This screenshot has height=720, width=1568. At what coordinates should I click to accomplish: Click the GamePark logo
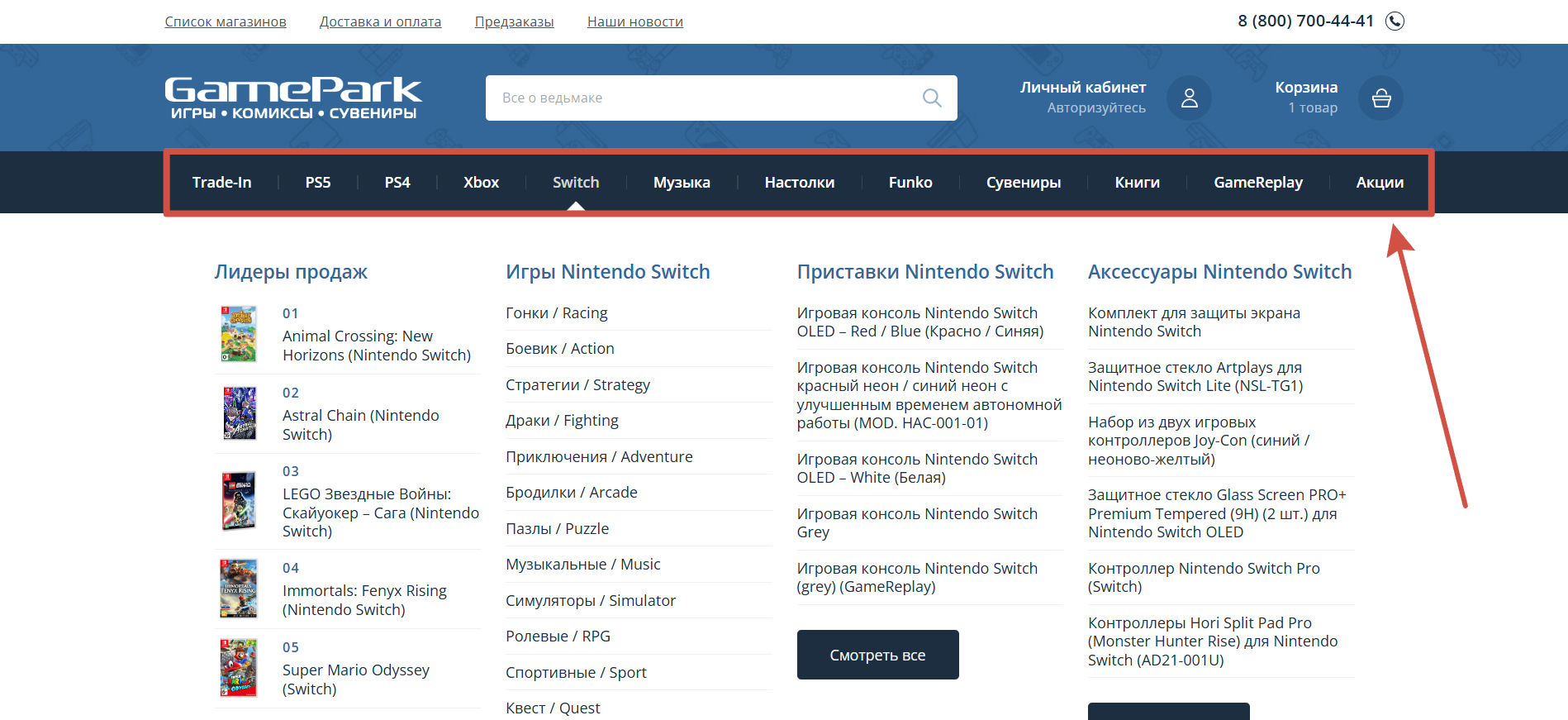click(293, 98)
